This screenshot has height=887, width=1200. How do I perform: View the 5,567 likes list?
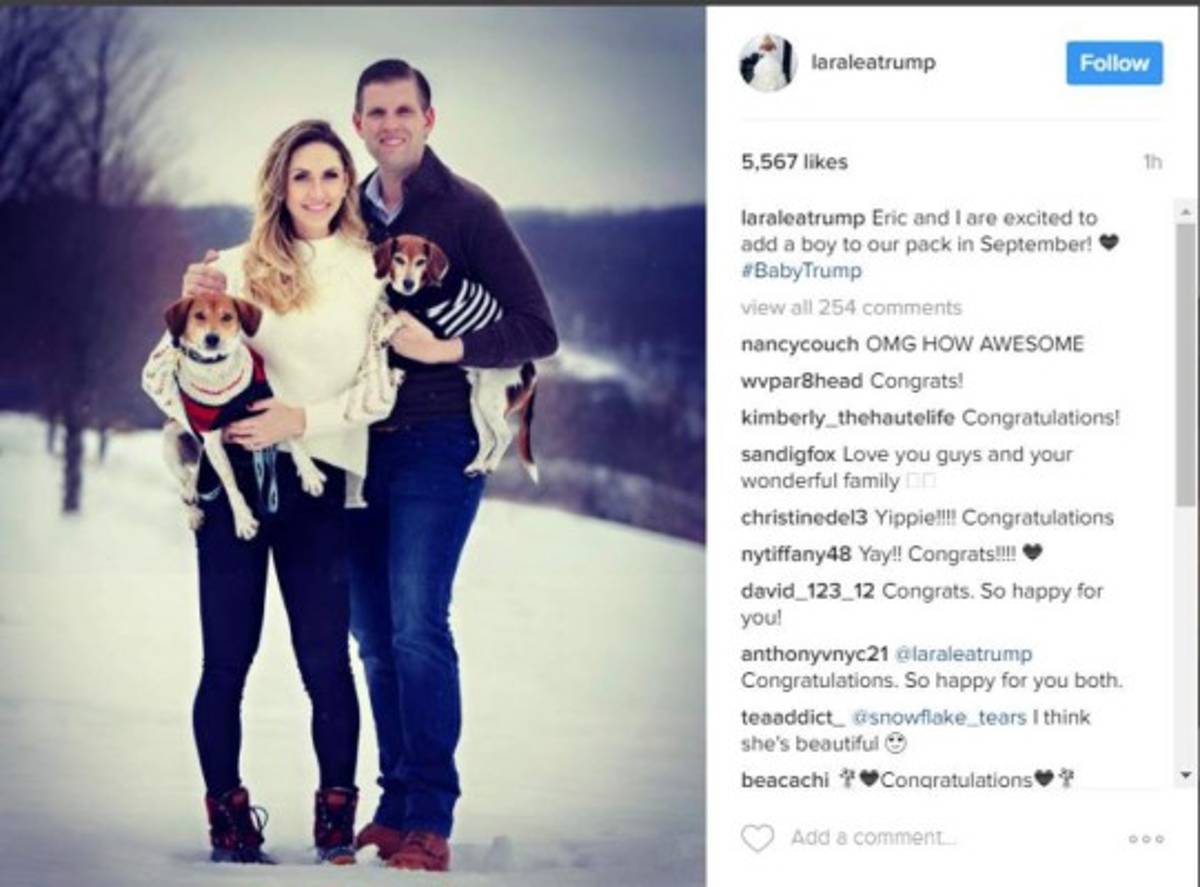pyautogui.click(x=794, y=162)
